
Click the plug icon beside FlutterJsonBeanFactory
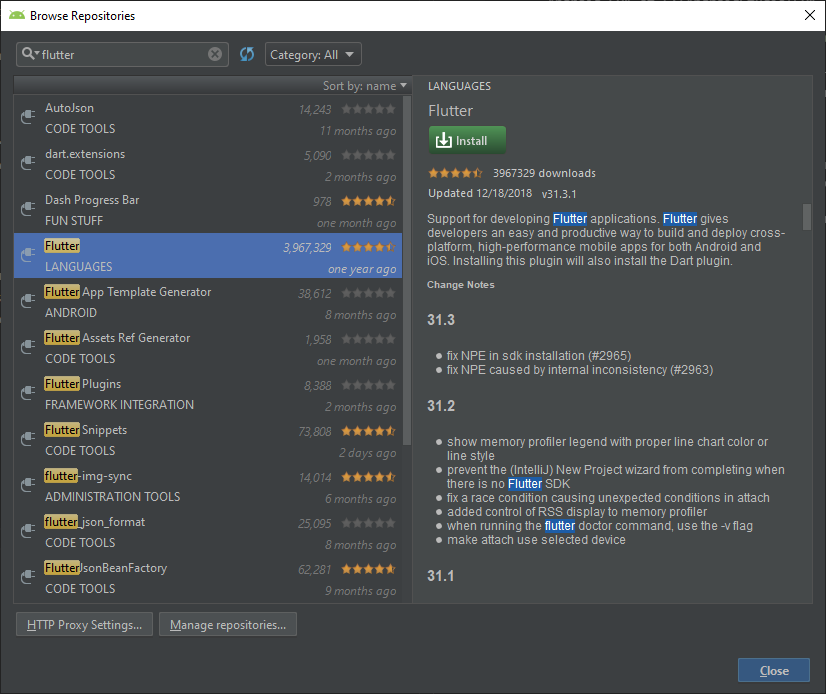[x=27, y=577]
